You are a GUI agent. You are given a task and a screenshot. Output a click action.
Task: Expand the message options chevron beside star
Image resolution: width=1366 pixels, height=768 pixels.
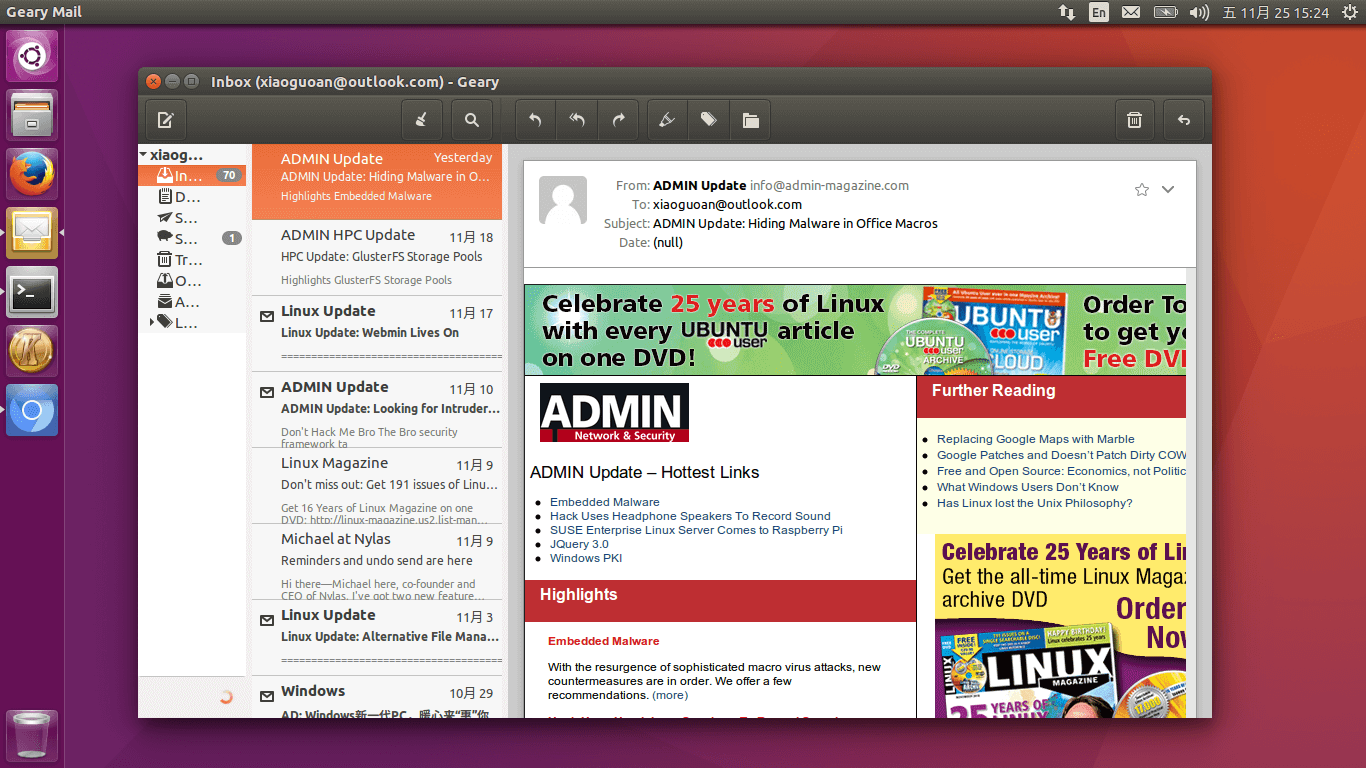pyautogui.click(x=1167, y=190)
